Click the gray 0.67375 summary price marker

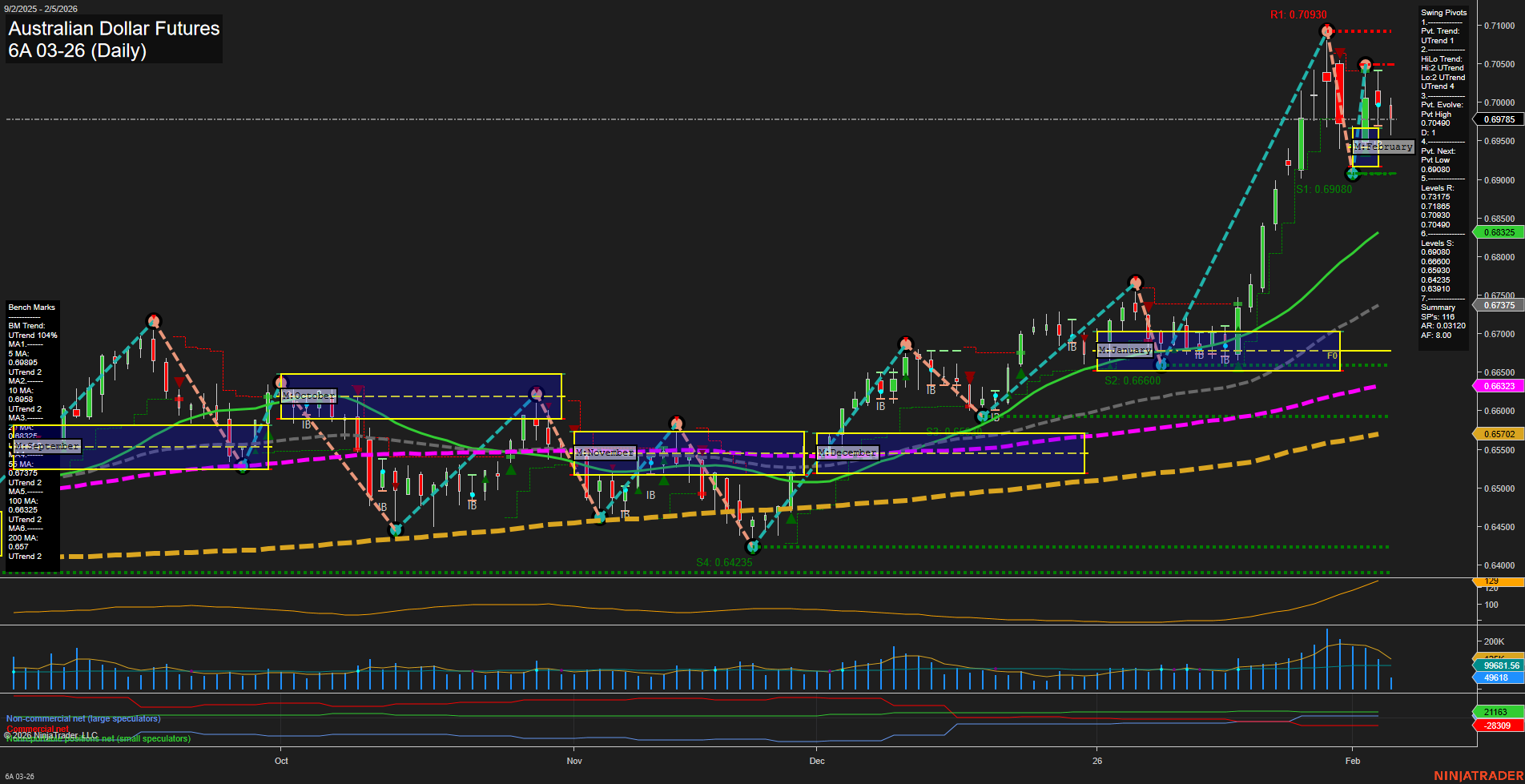[1498, 305]
